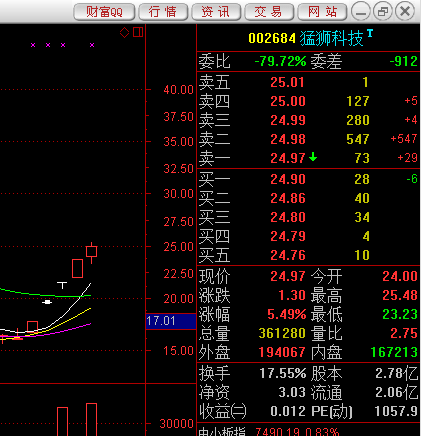Click the cyan T marker beside stock name
421x436 pixels.
(x=370, y=33)
